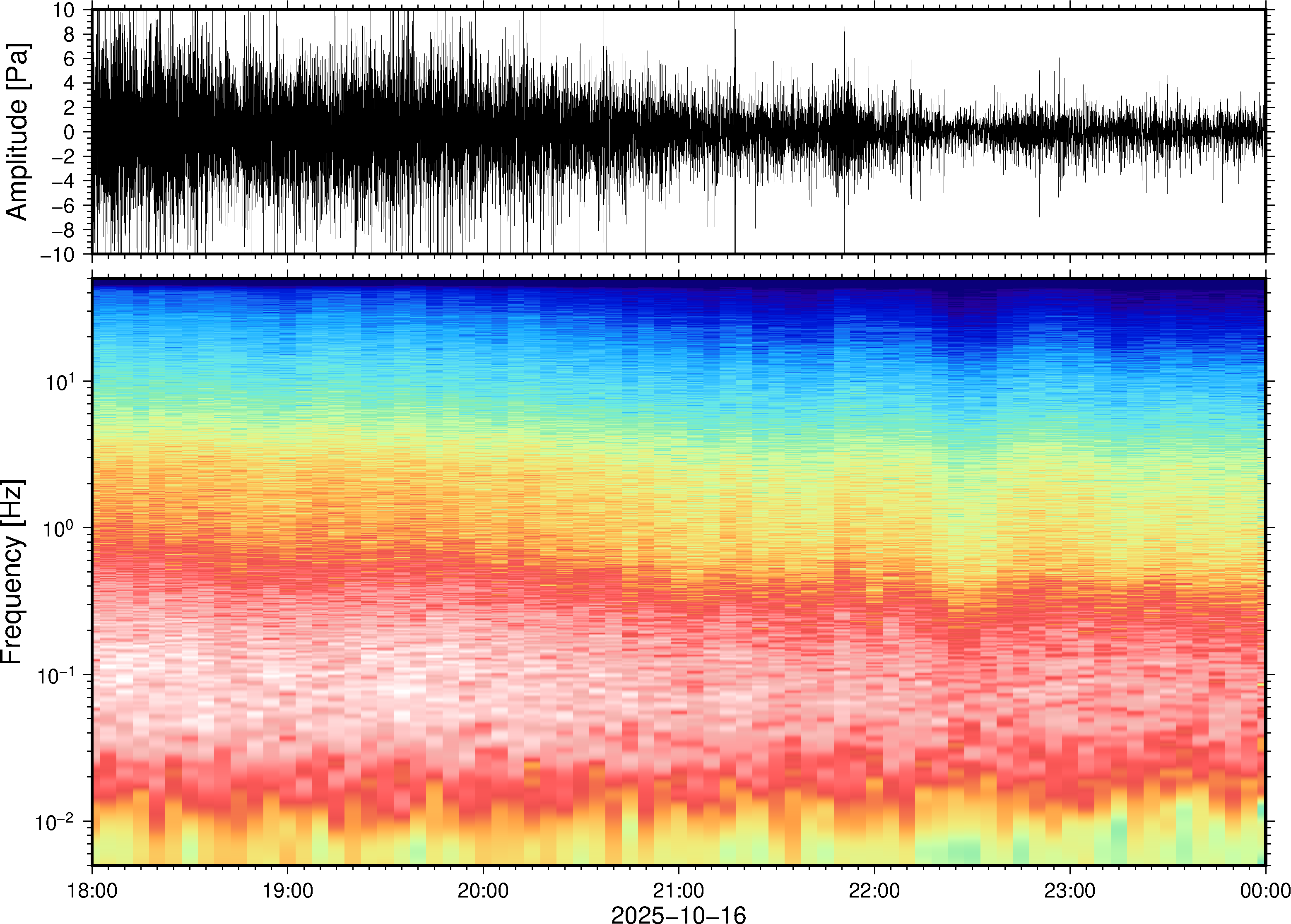Screen dimensions: 1291x924
Task: Select the 2025-10-16 date label
Action: (x=678, y=914)
